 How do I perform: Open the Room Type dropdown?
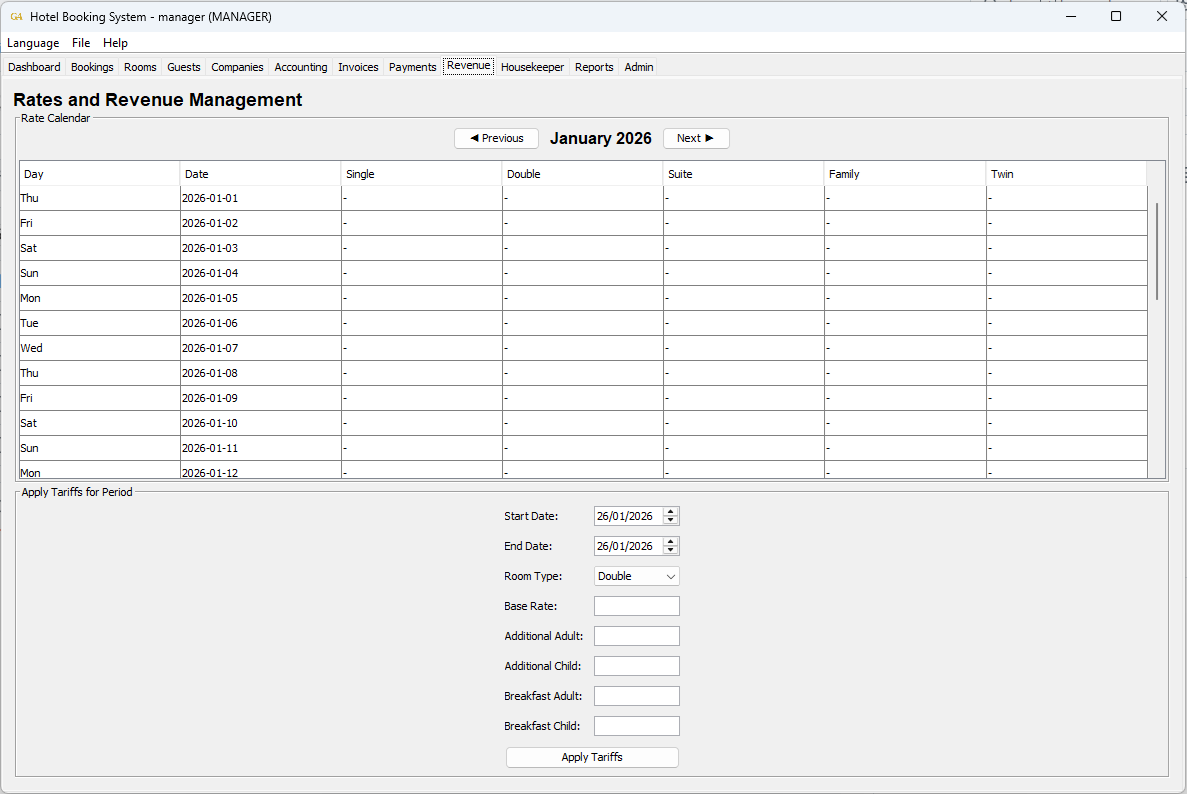pos(636,576)
